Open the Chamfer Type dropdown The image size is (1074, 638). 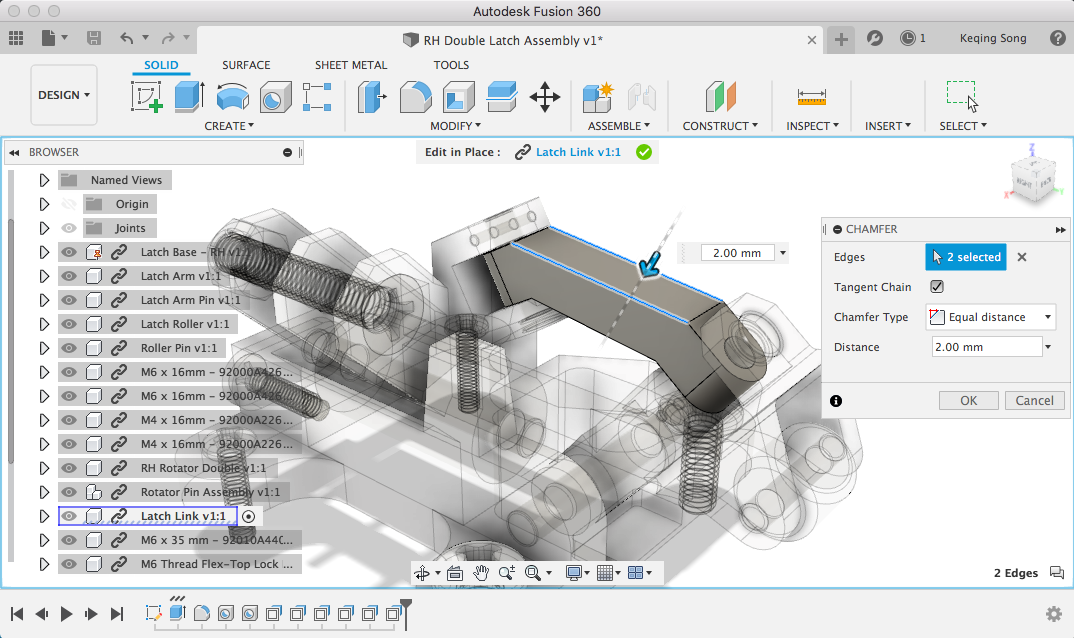click(x=990, y=317)
